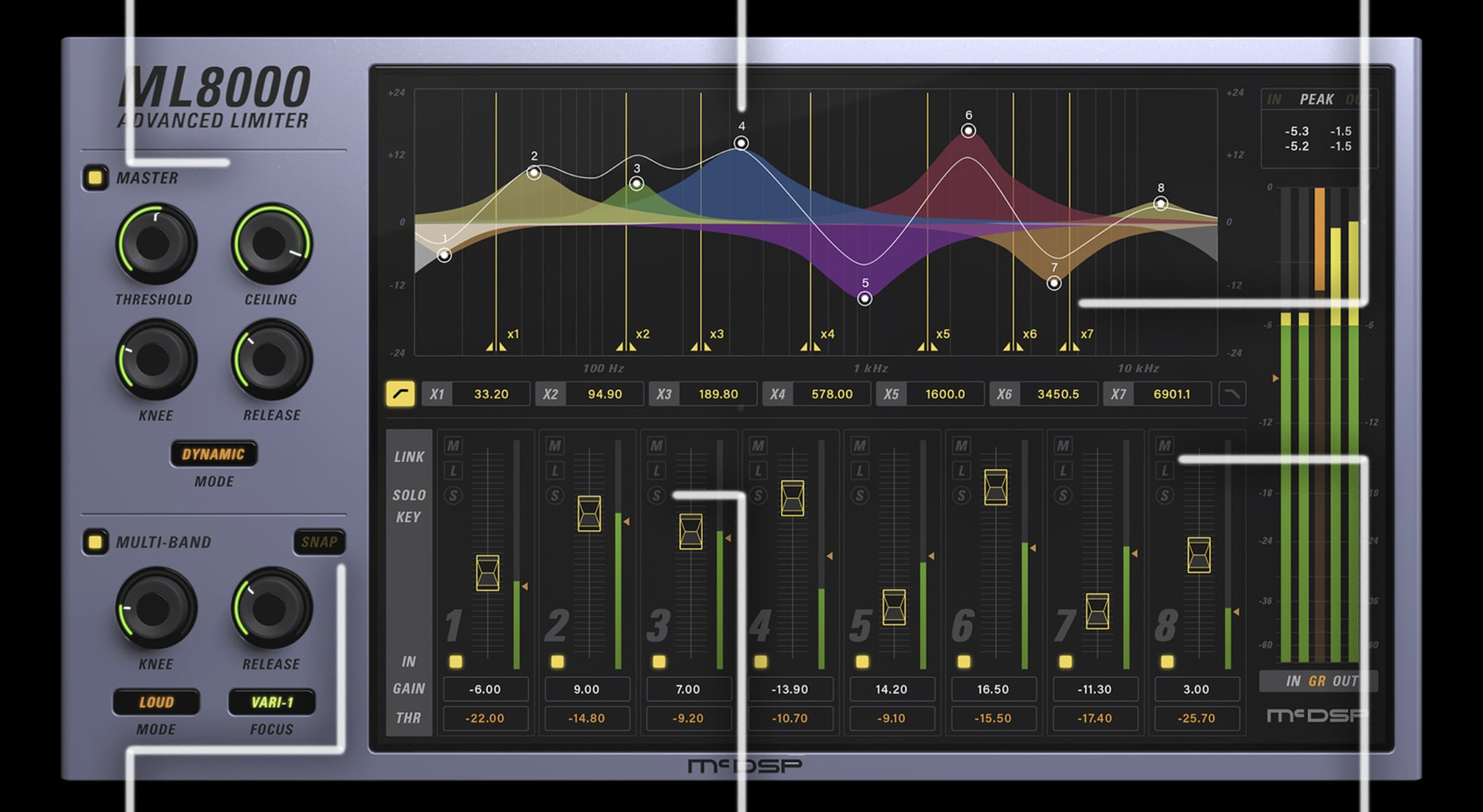
Task: Click the X4 crossover frequency field 578.00
Action: pos(832,394)
